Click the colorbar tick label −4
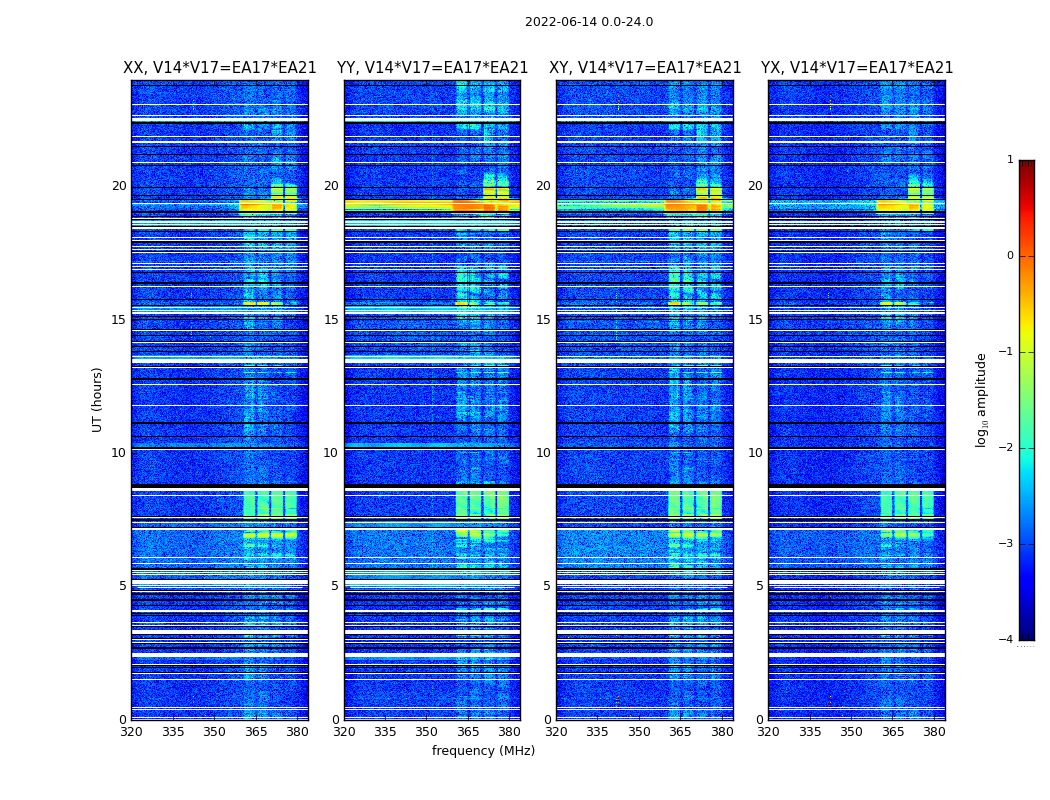Image resolution: width=1050 pixels, height=800 pixels. pyautogui.click(x=1006, y=639)
